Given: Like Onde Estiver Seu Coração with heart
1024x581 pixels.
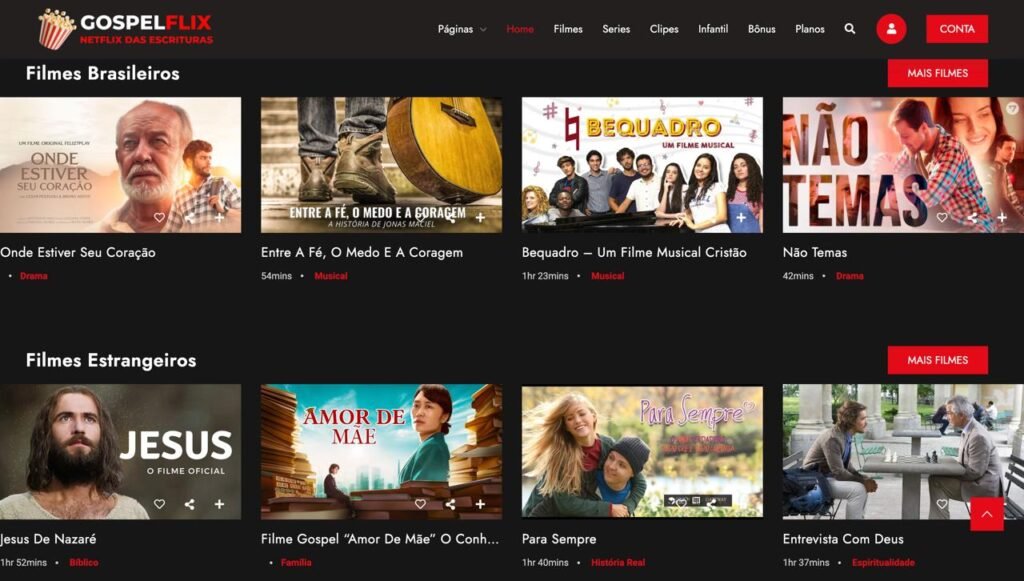Looking at the screenshot, I should pyautogui.click(x=159, y=217).
